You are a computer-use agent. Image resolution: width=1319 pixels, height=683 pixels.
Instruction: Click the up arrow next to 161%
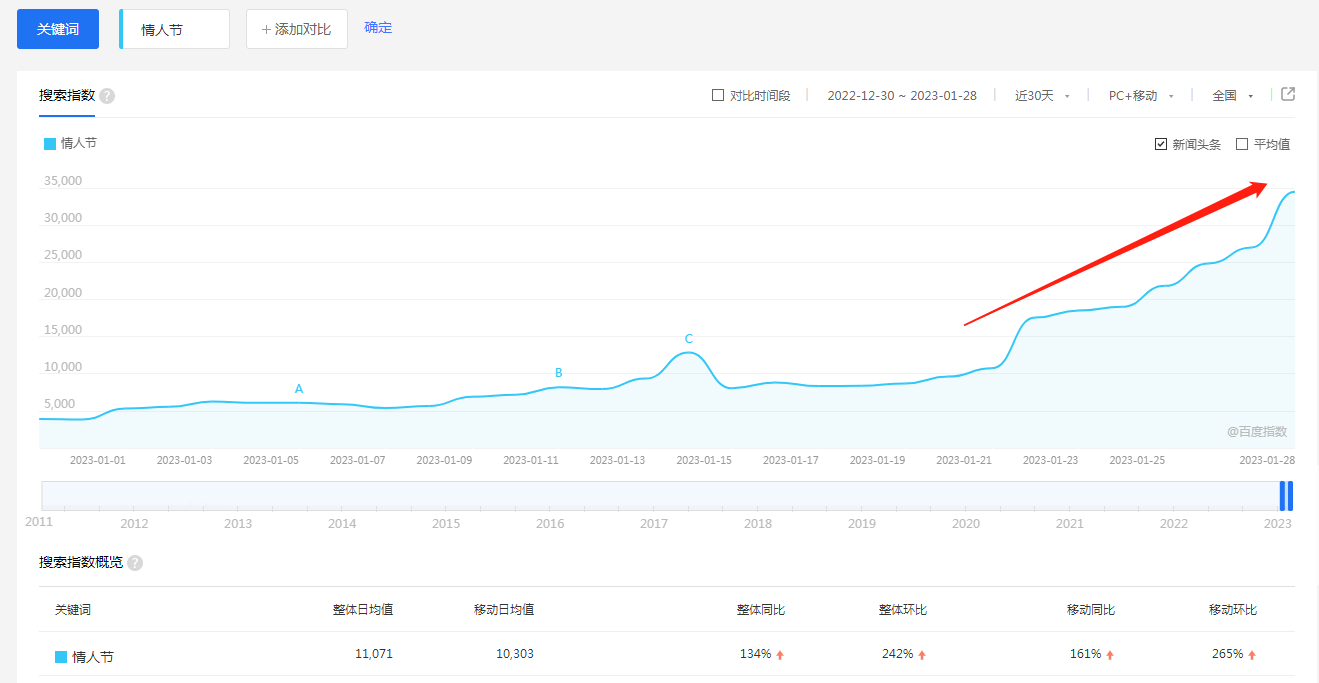click(1110, 655)
